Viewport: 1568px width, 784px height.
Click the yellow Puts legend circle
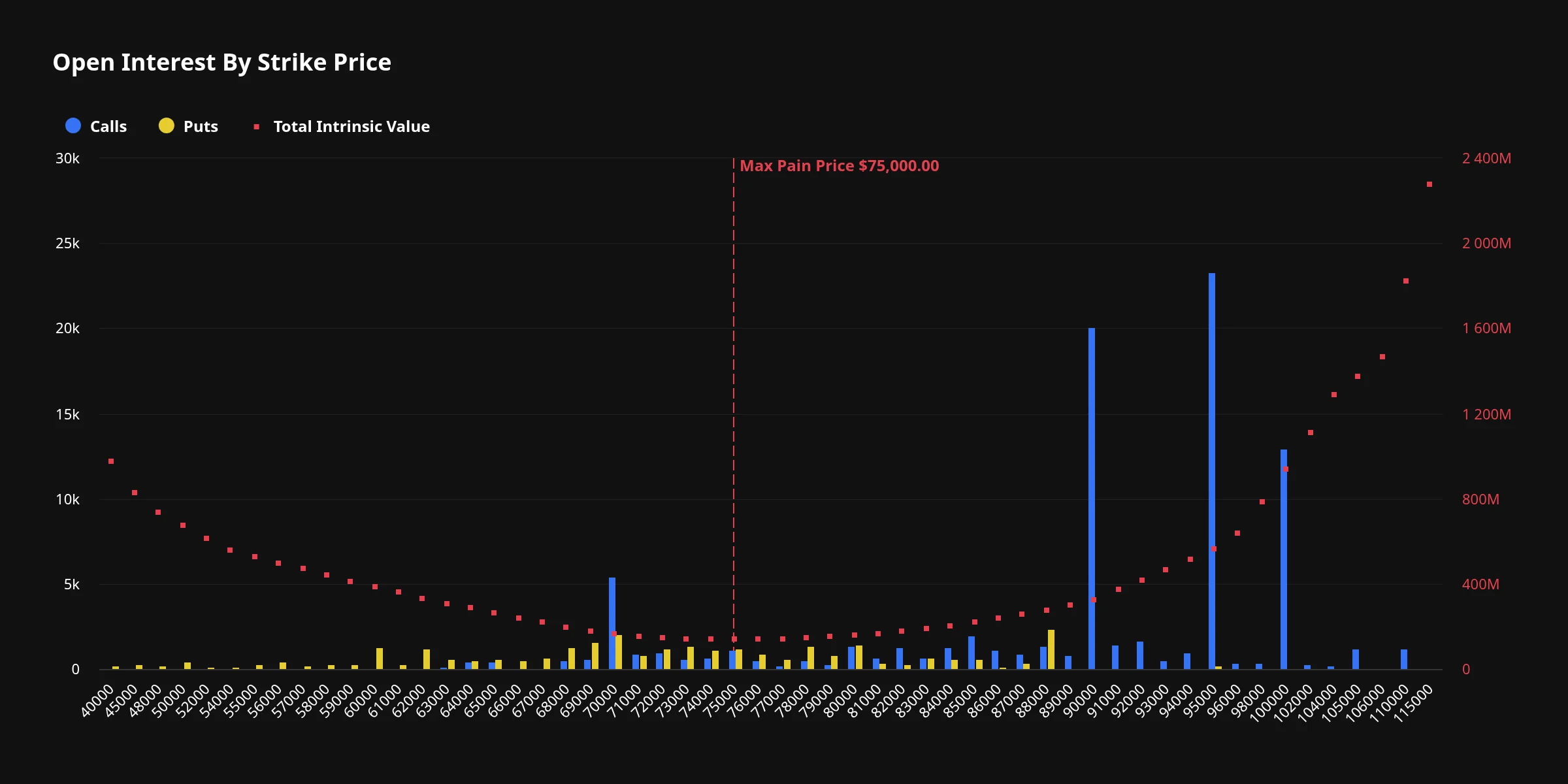[x=167, y=125]
